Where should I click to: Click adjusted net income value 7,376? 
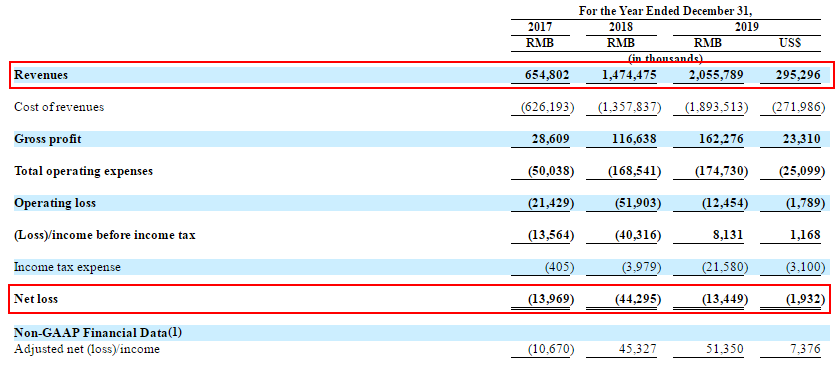[x=805, y=350]
